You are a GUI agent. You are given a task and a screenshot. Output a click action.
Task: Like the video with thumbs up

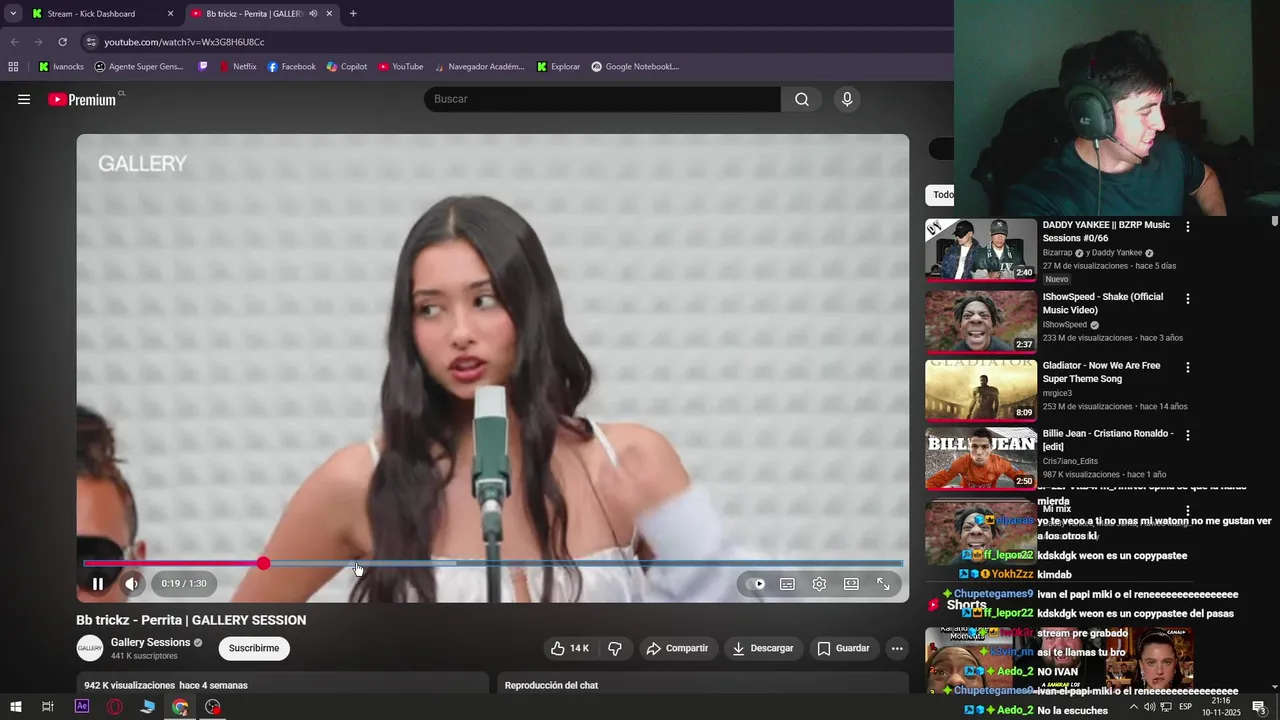coord(570,648)
